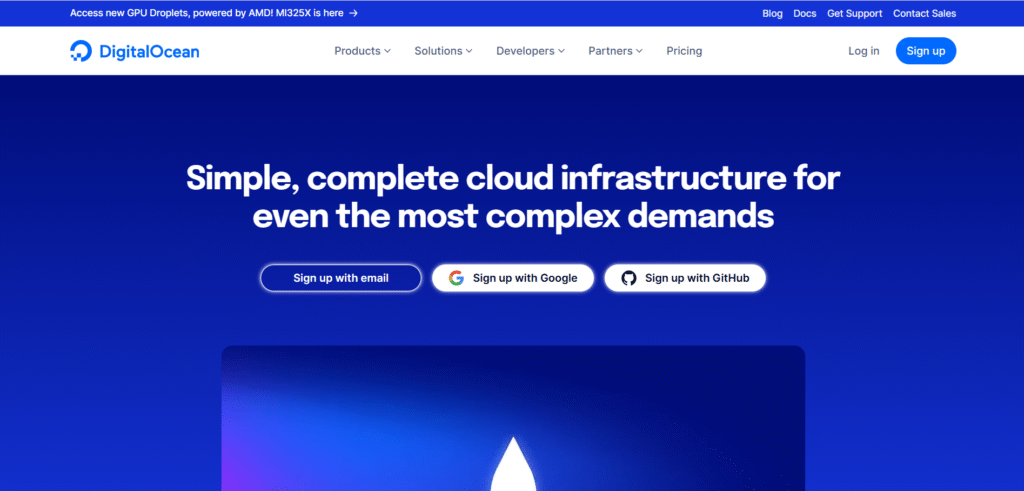Go to the Pricing page
Image resolution: width=1024 pixels, height=491 pixels.
coord(684,51)
